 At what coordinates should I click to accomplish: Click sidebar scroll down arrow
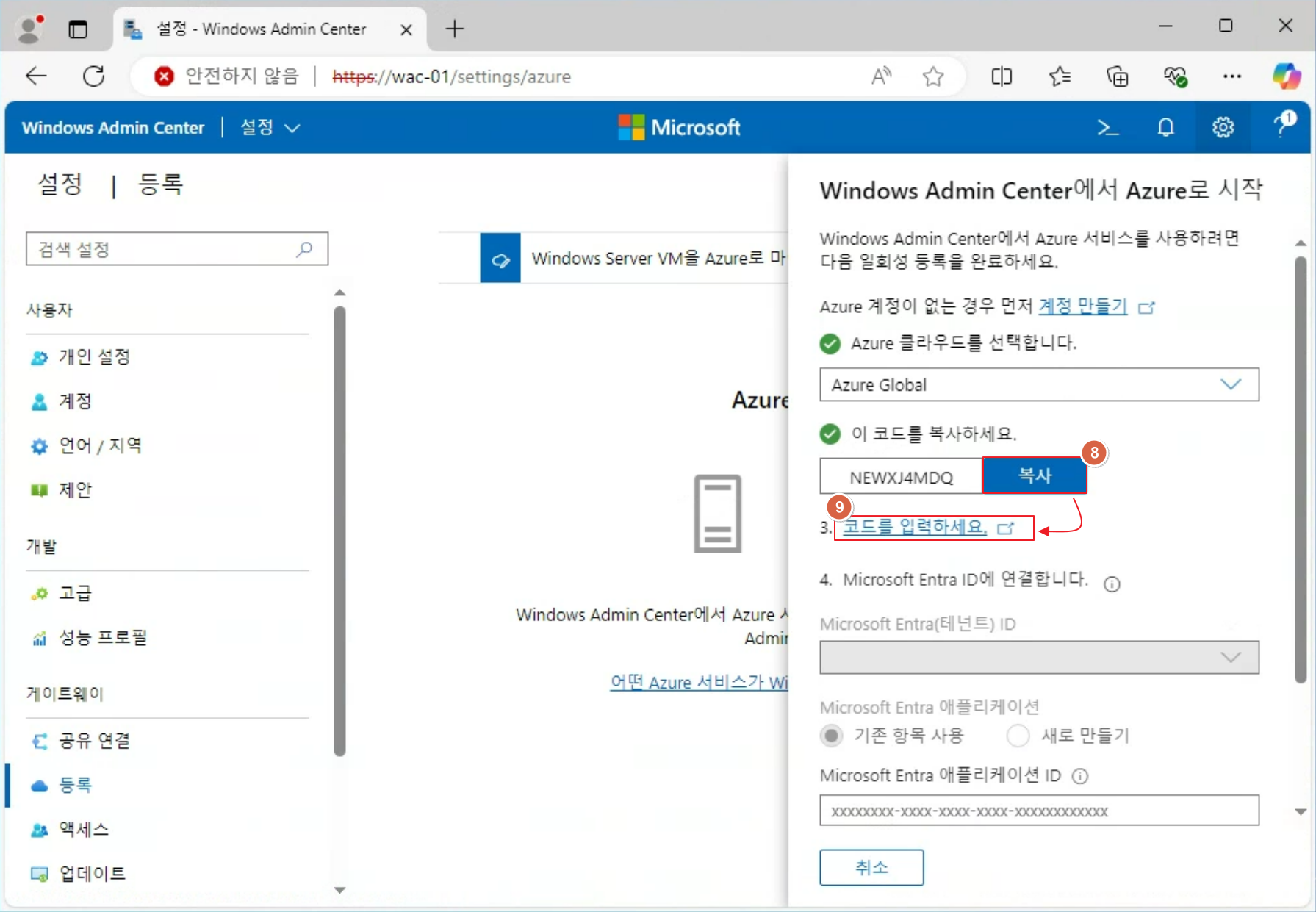click(x=339, y=890)
